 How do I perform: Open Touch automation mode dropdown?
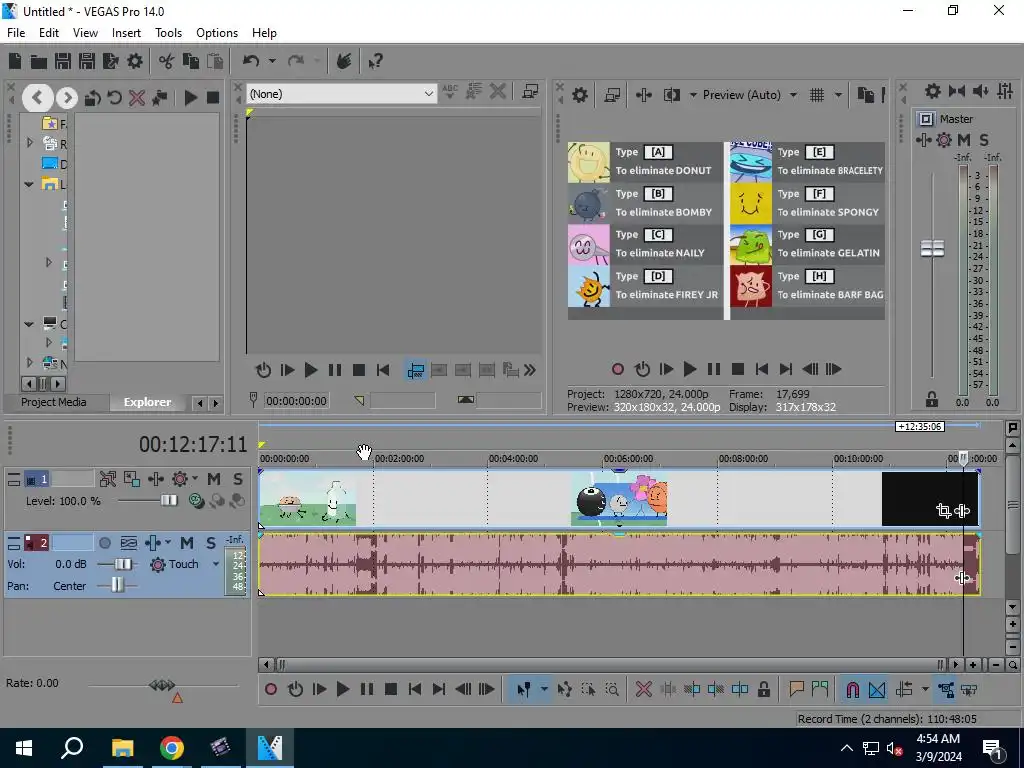[216, 564]
